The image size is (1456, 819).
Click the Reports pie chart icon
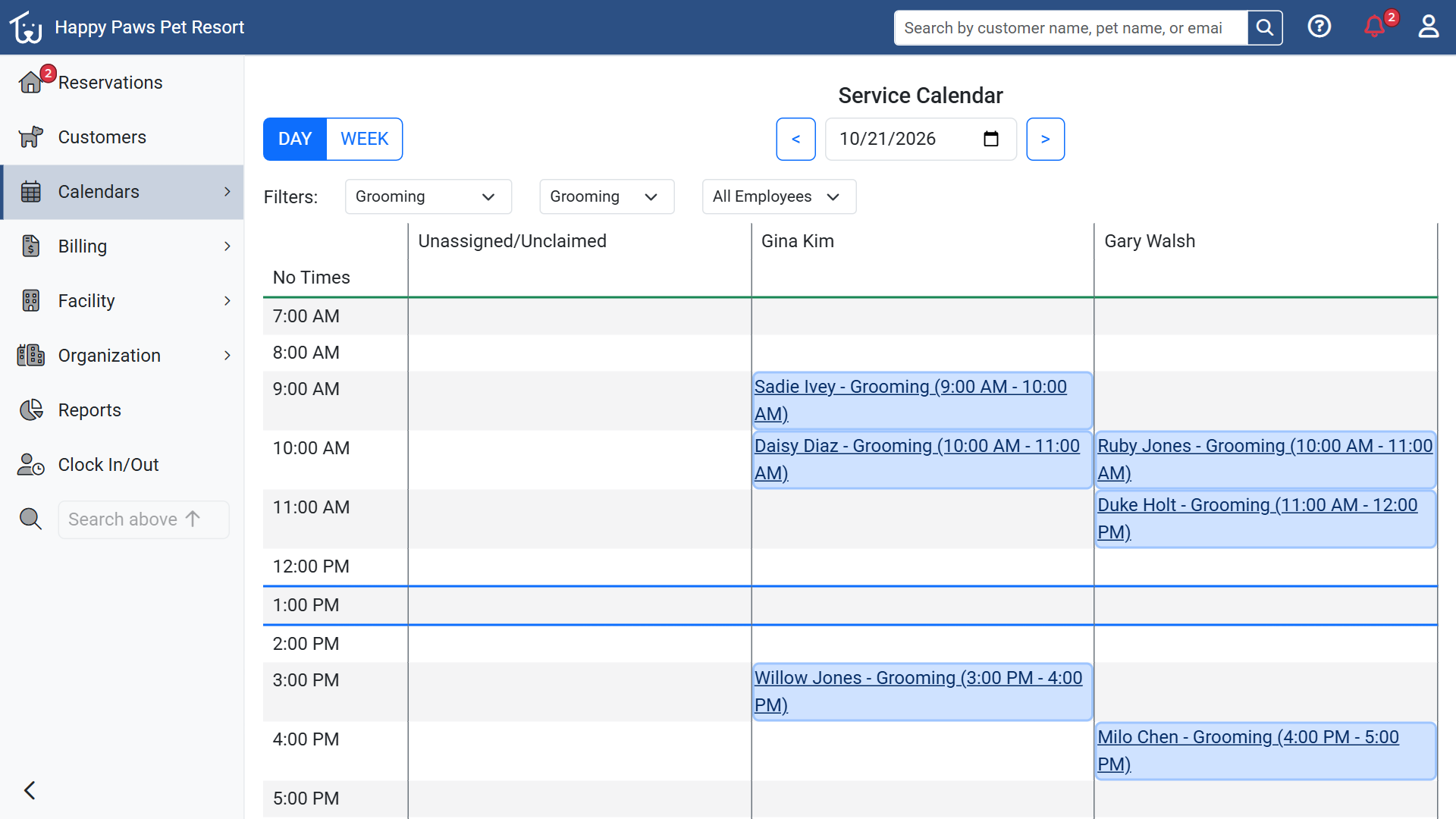click(30, 410)
